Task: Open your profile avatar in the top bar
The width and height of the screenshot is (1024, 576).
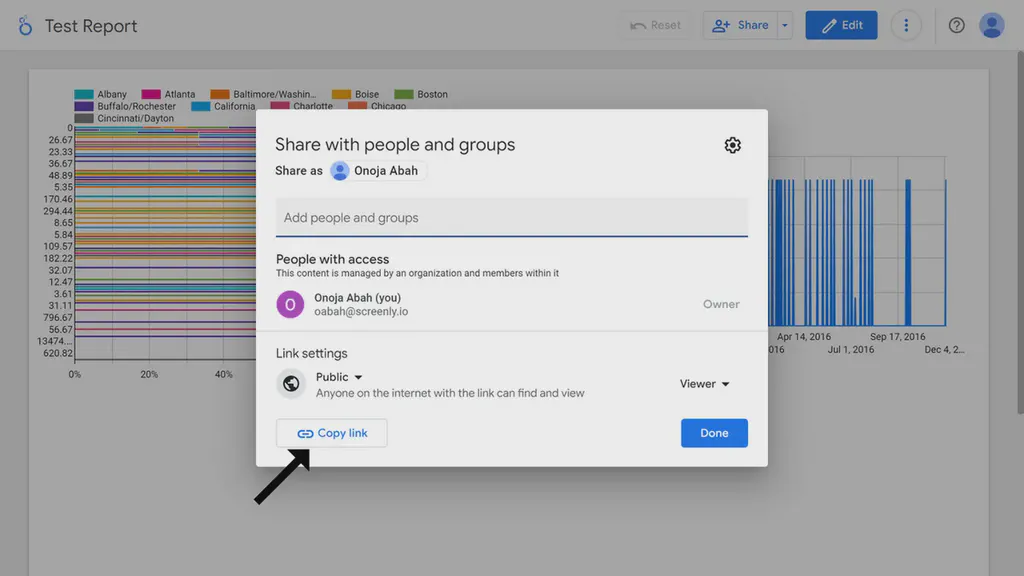Action: coord(991,25)
